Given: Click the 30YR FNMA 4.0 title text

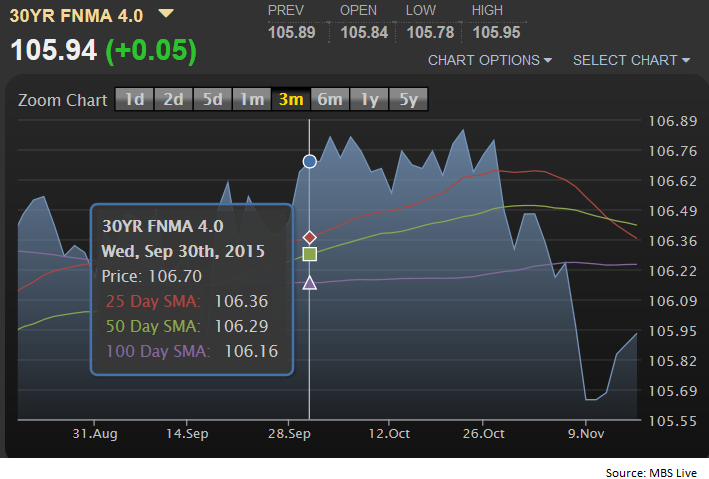Looking at the screenshot, I should (x=76, y=16).
